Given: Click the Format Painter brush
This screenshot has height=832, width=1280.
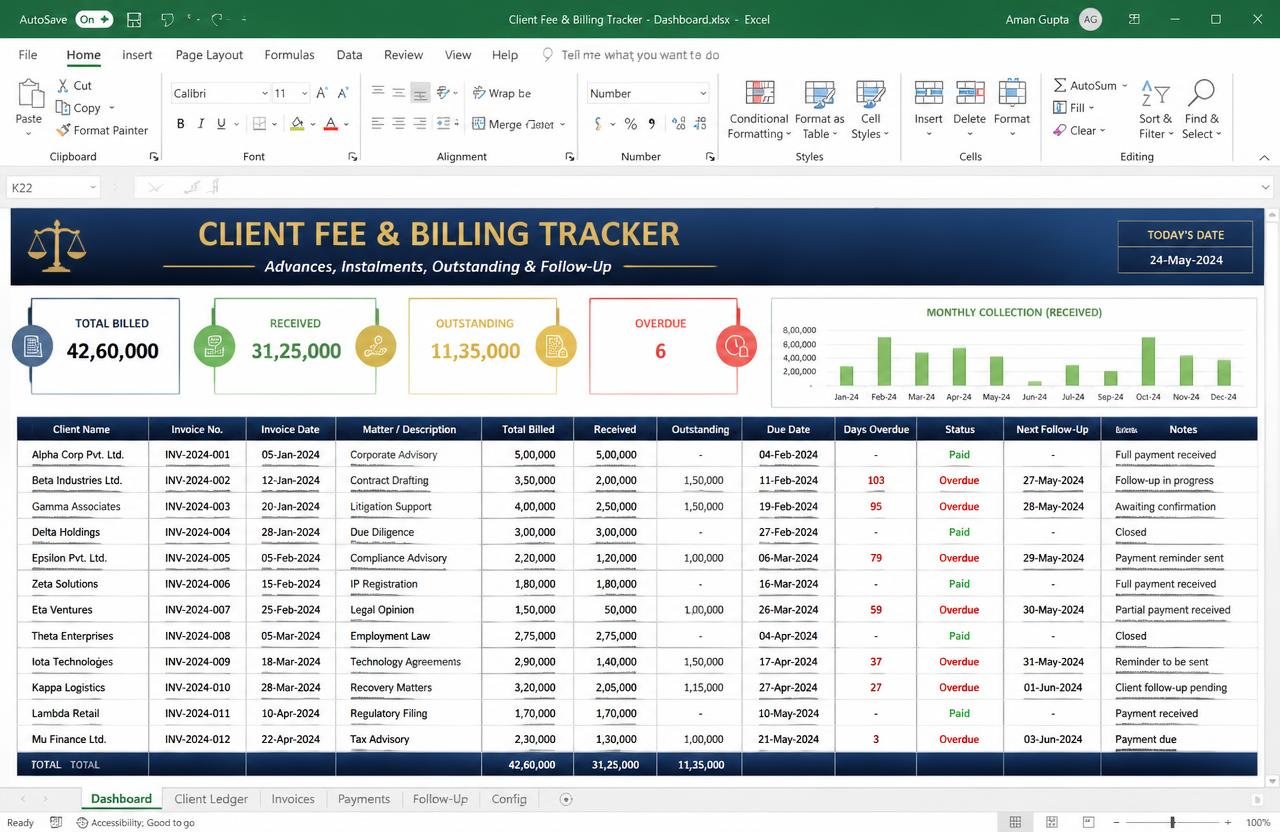Looking at the screenshot, I should tap(63, 130).
